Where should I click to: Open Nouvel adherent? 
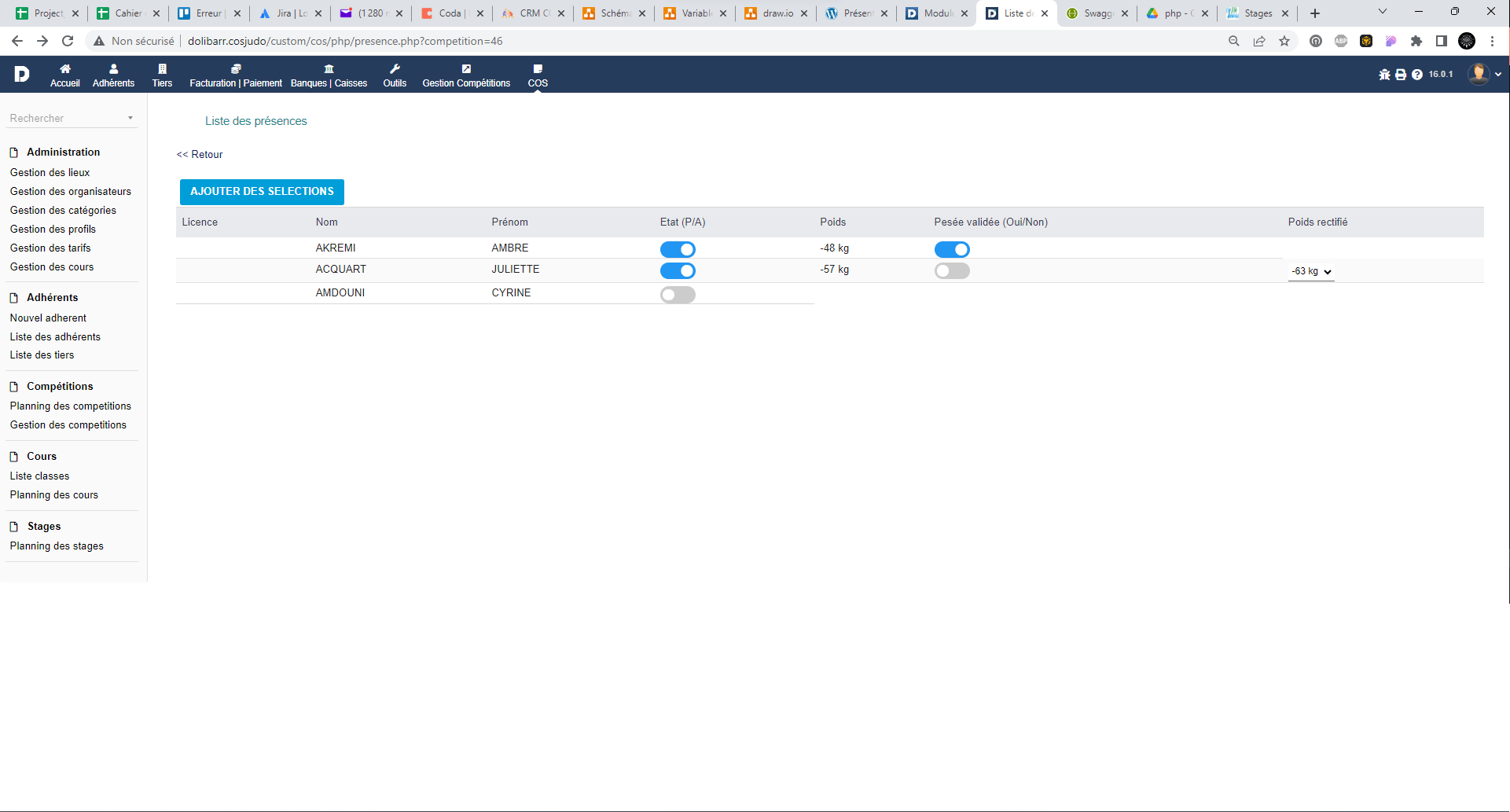point(48,318)
